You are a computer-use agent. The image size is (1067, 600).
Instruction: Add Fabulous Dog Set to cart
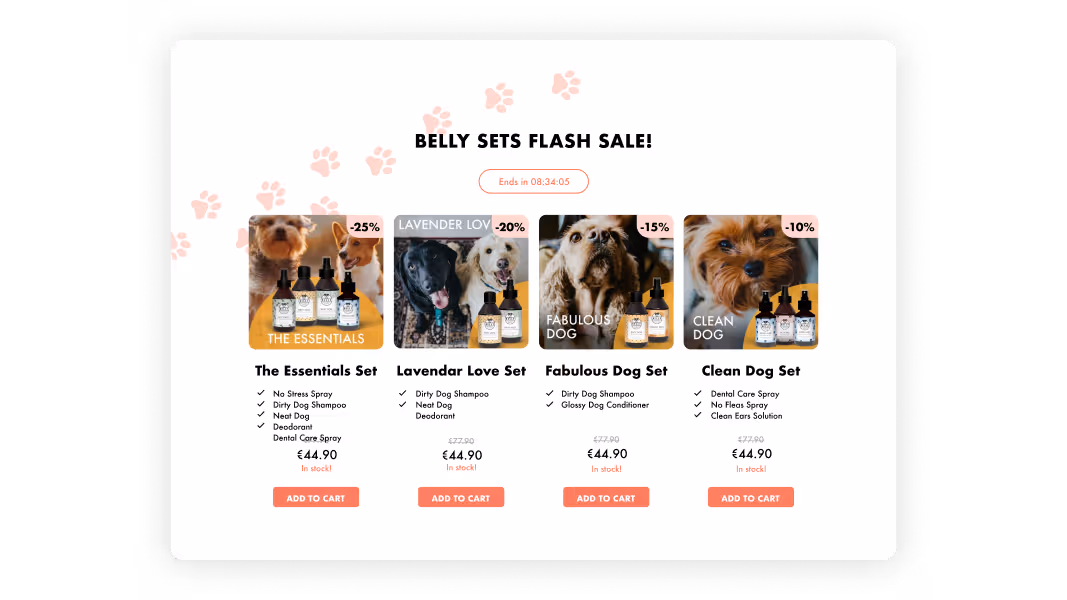[606, 497]
